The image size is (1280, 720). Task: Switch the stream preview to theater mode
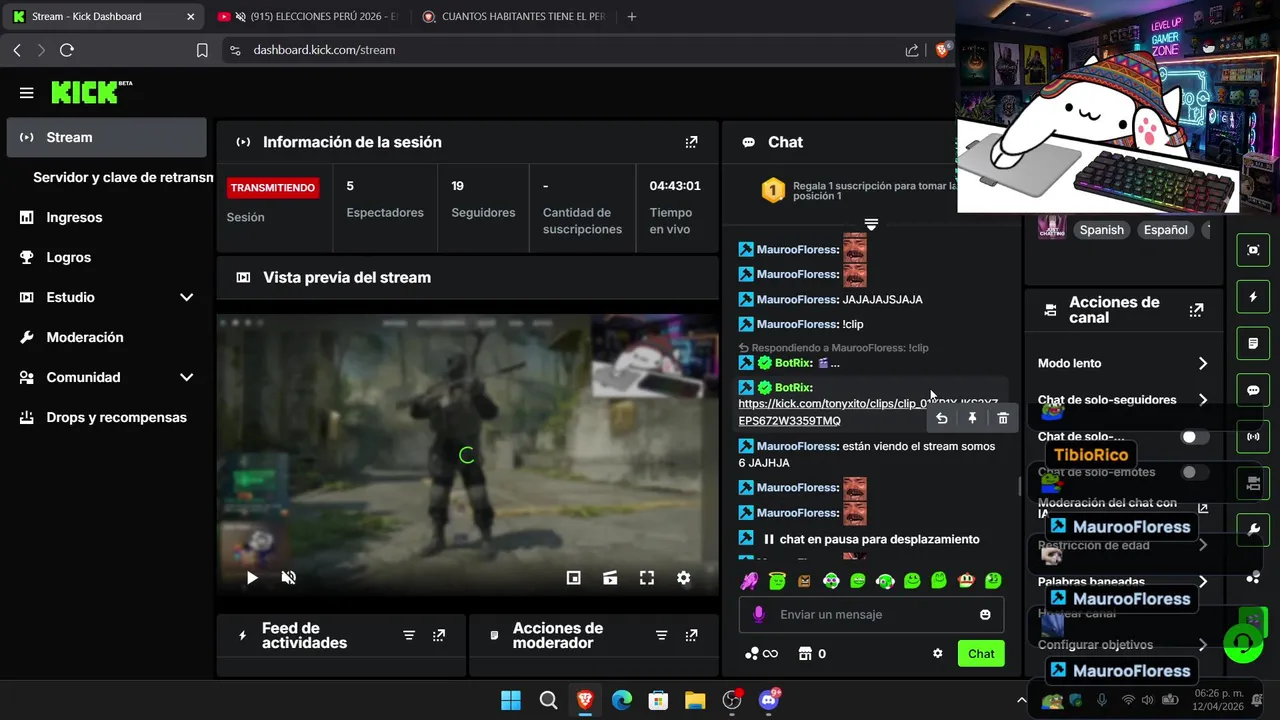[x=610, y=577]
